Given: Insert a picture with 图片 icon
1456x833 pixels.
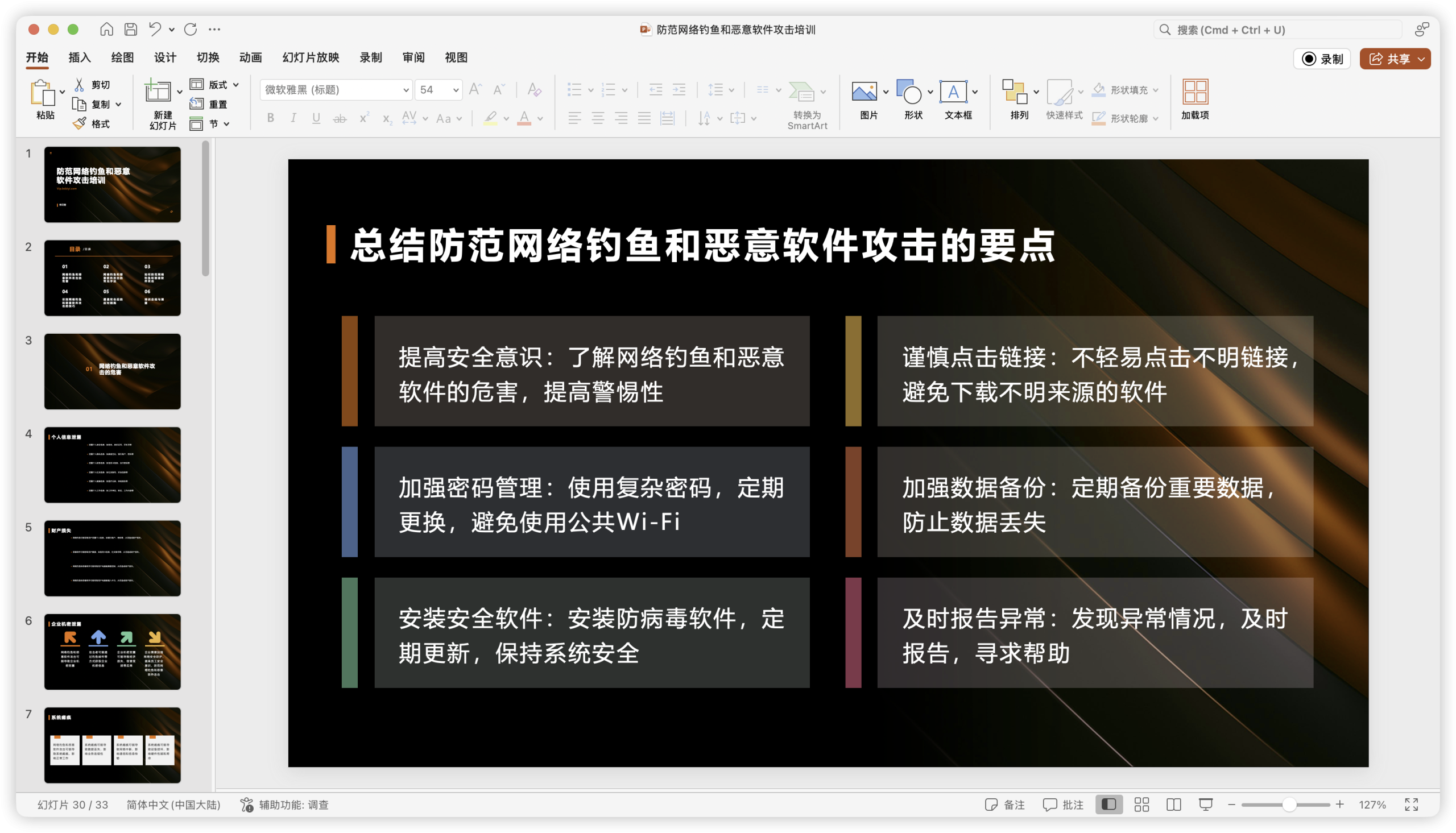Looking at the screenshot, I should pyautogui.click(x=864, y=92).
